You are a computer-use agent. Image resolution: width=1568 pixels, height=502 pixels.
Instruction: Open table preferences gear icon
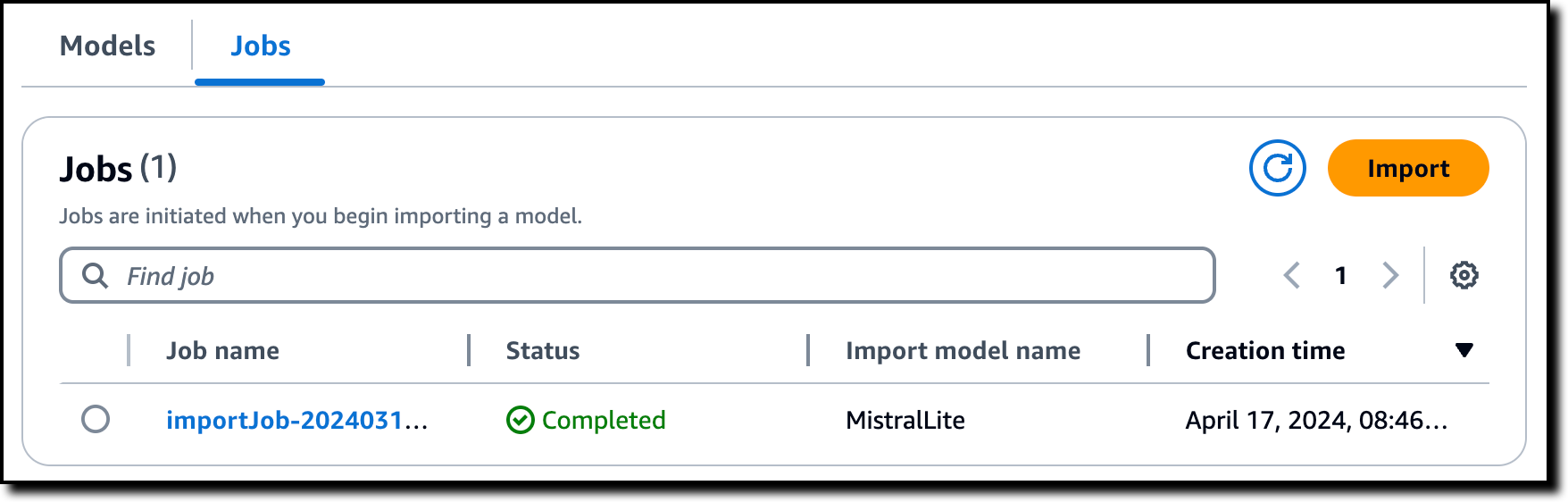[1464, 275]
